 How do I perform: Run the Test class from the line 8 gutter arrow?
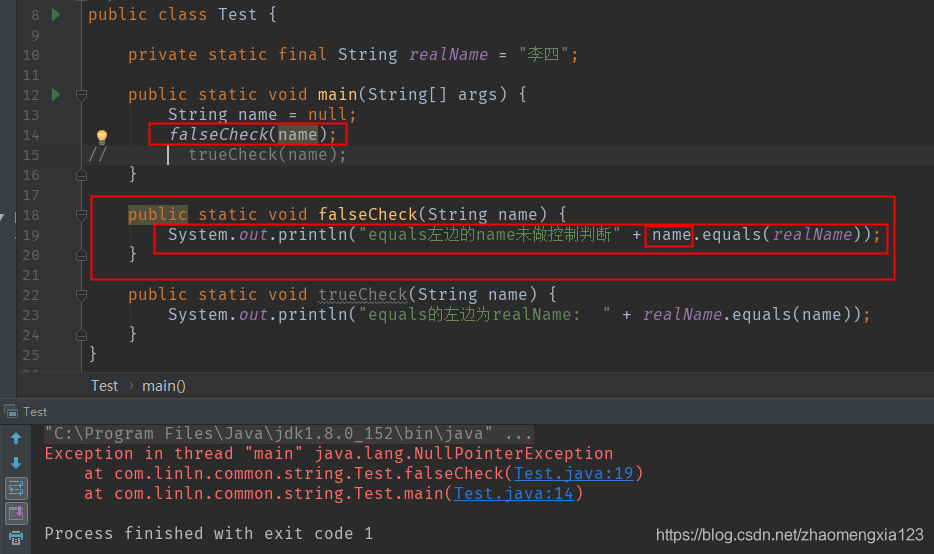pyautogui.click(x=56, y=14)
